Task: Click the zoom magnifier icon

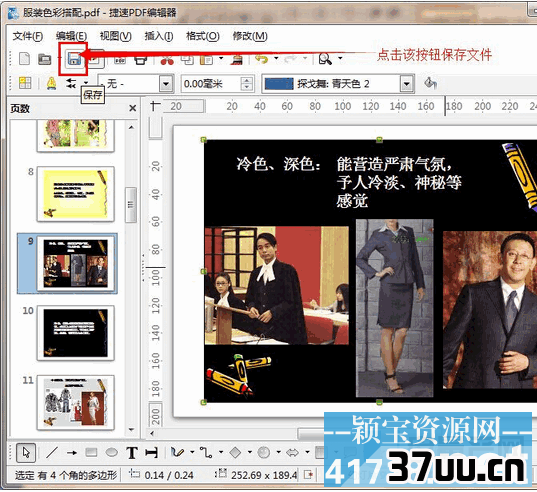Action: point(325,59)
